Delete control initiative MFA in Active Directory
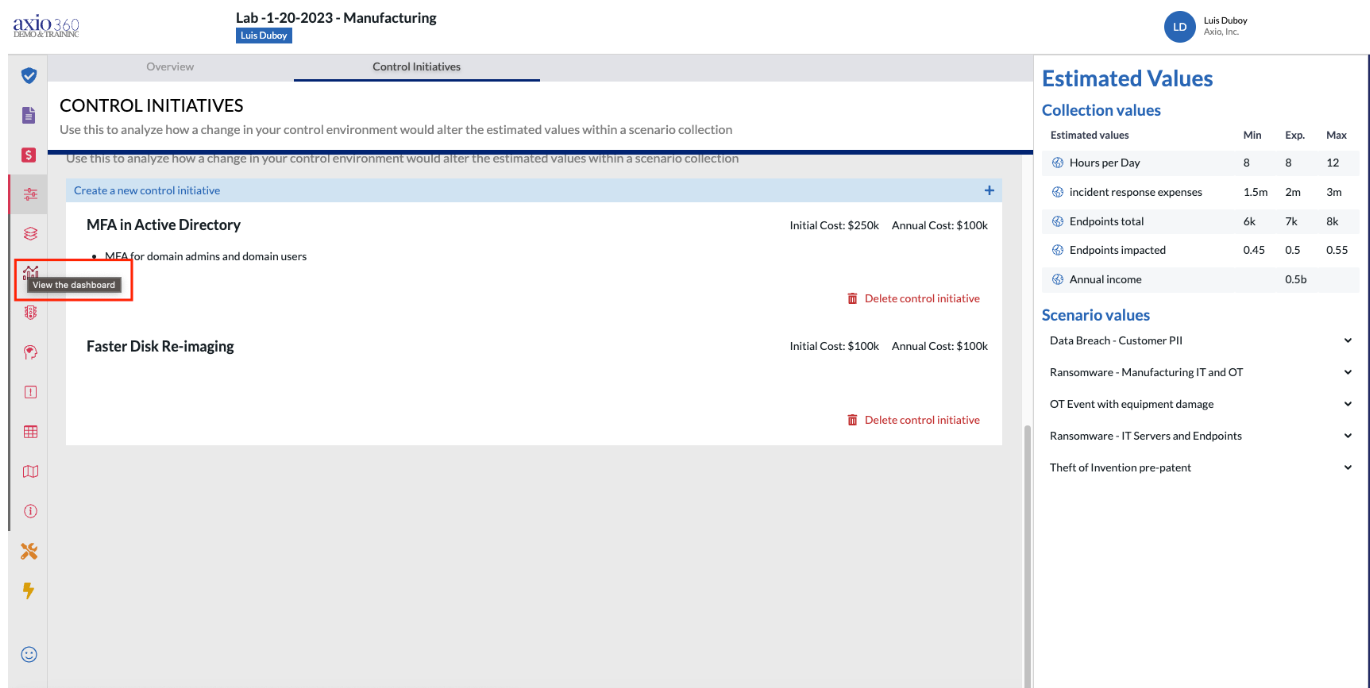The image size is (1370, 688). click(x=913, y=298)
